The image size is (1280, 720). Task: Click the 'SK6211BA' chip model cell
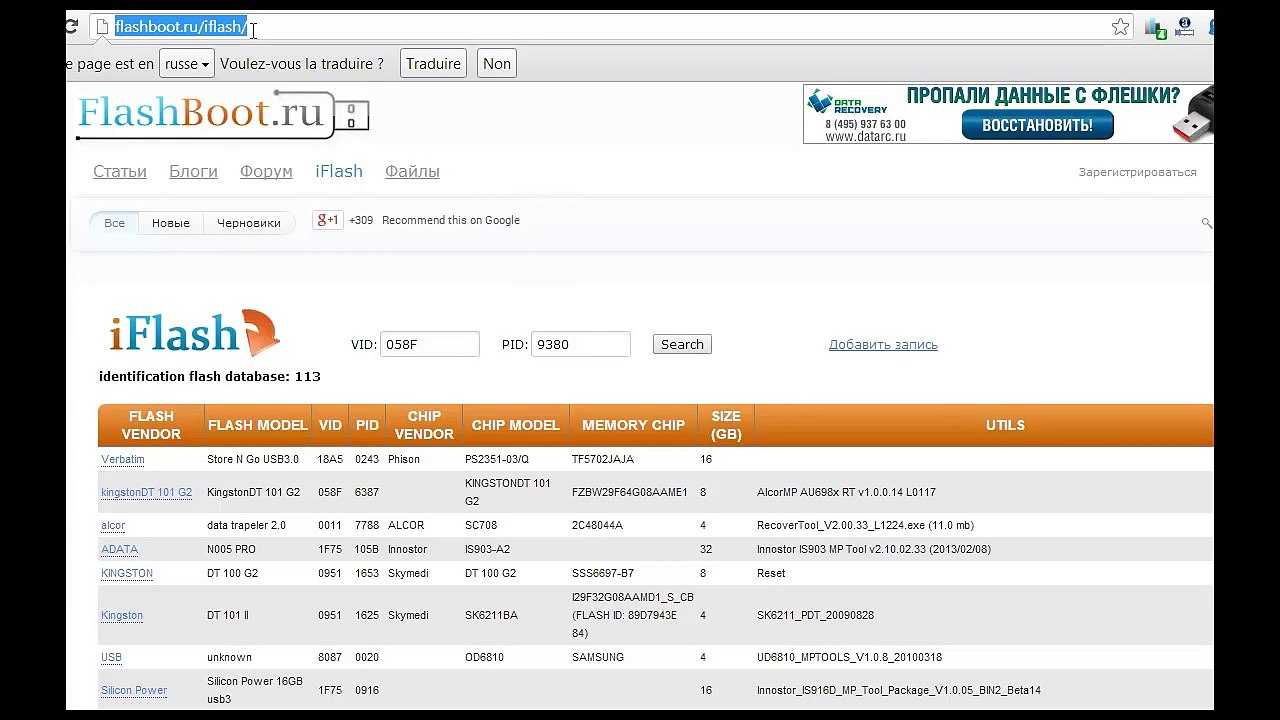click(x=491, y=615)
